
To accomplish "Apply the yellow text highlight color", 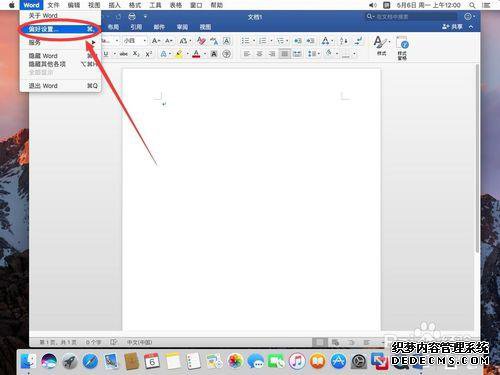I will [179, 54].
